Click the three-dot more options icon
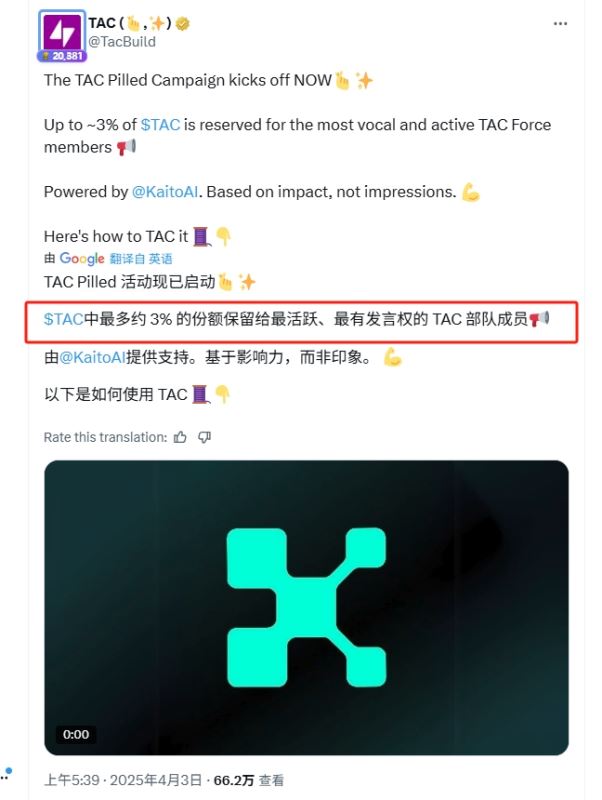The height and width of the screenshot is (800, 602). pos(560,24)
